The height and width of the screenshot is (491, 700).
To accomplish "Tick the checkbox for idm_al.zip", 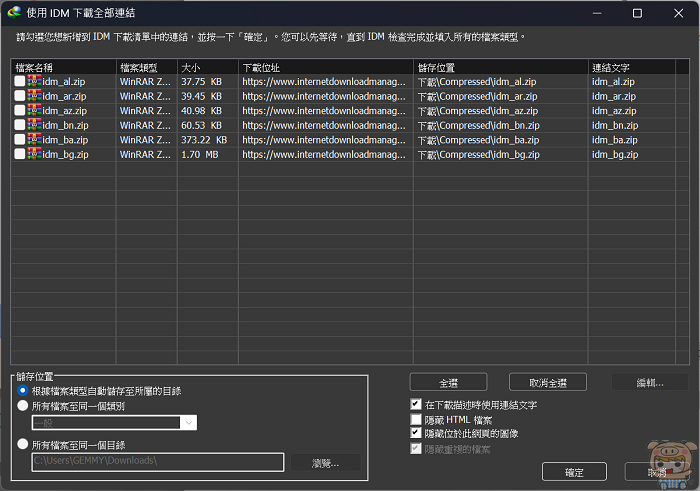I will point(20,81).
